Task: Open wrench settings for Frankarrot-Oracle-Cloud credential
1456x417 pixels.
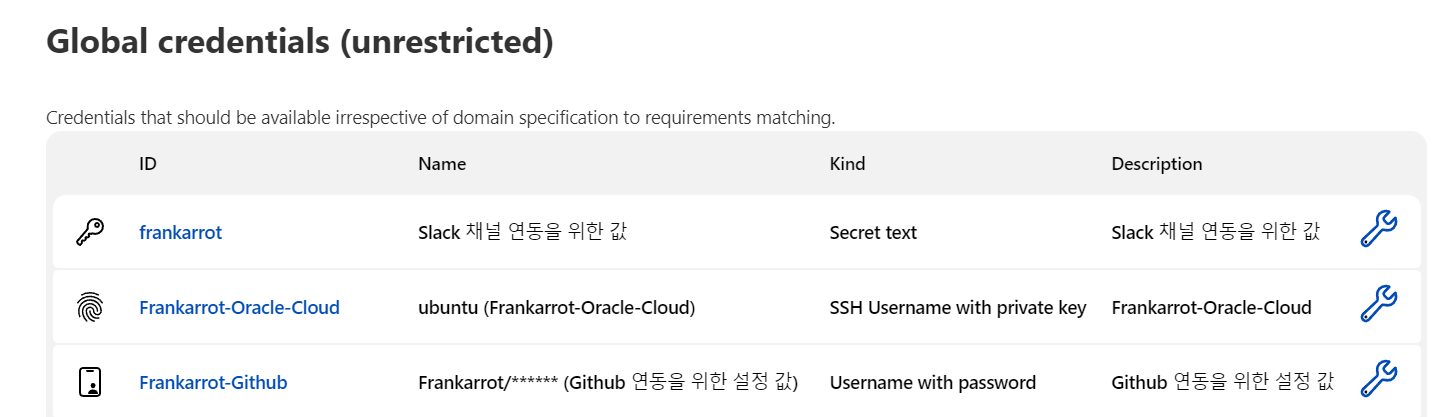Action: tap(1378, 304)
